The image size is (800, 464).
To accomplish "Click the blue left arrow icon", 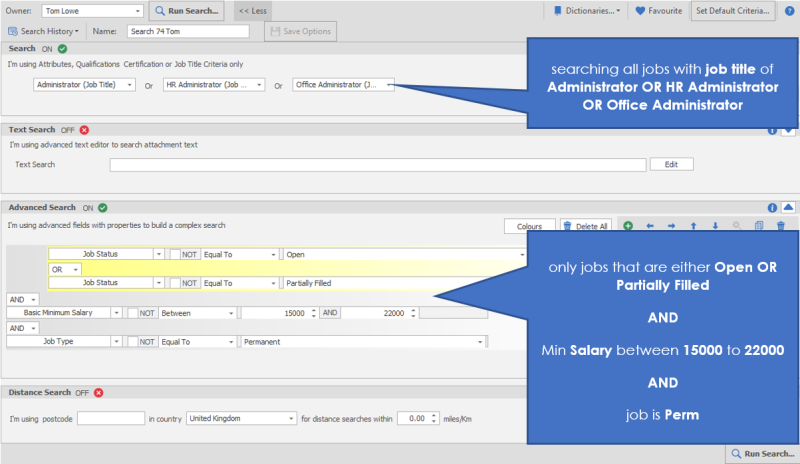I will tap(650, 226).
